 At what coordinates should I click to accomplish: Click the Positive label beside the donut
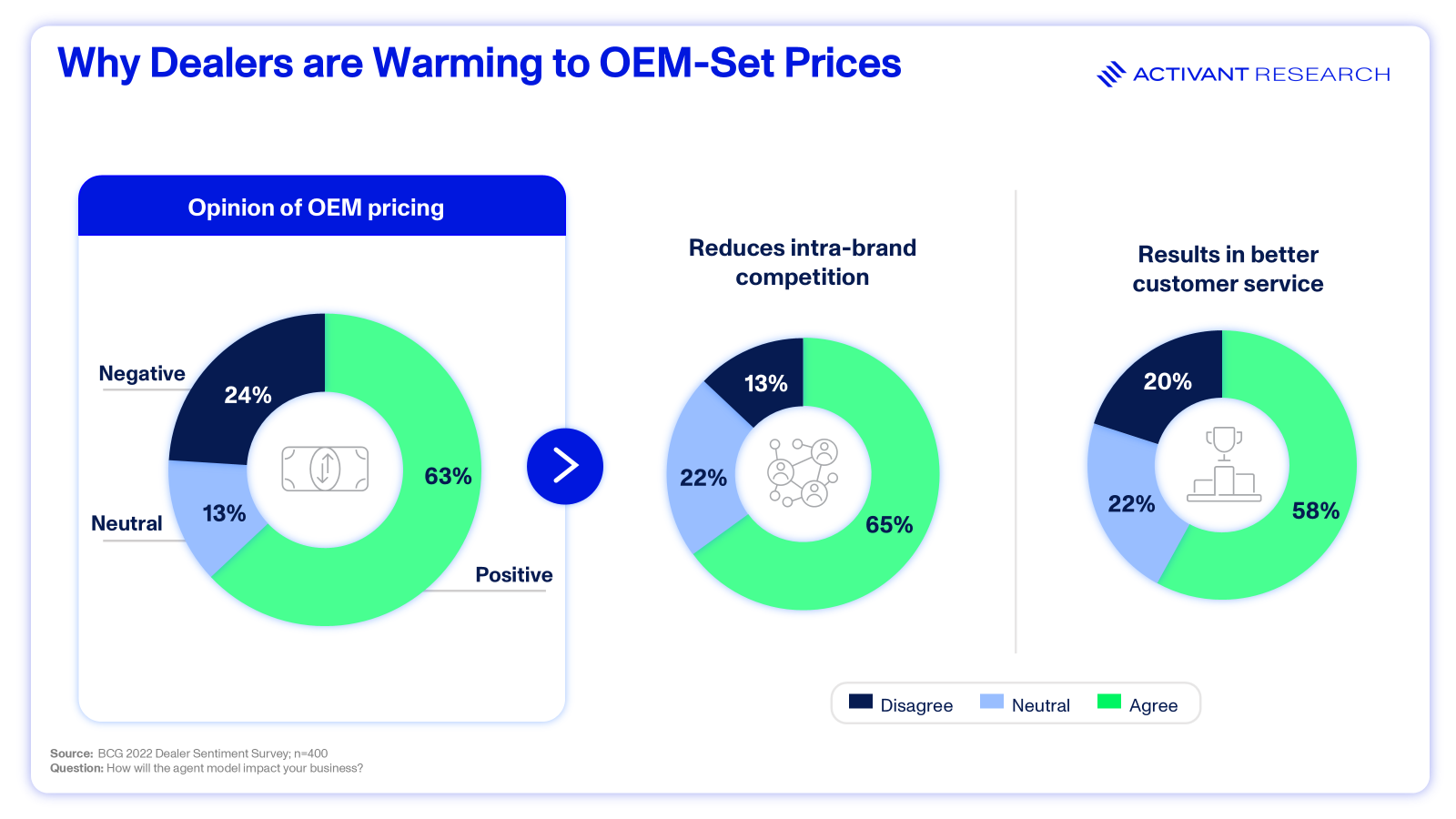(514, 574)
